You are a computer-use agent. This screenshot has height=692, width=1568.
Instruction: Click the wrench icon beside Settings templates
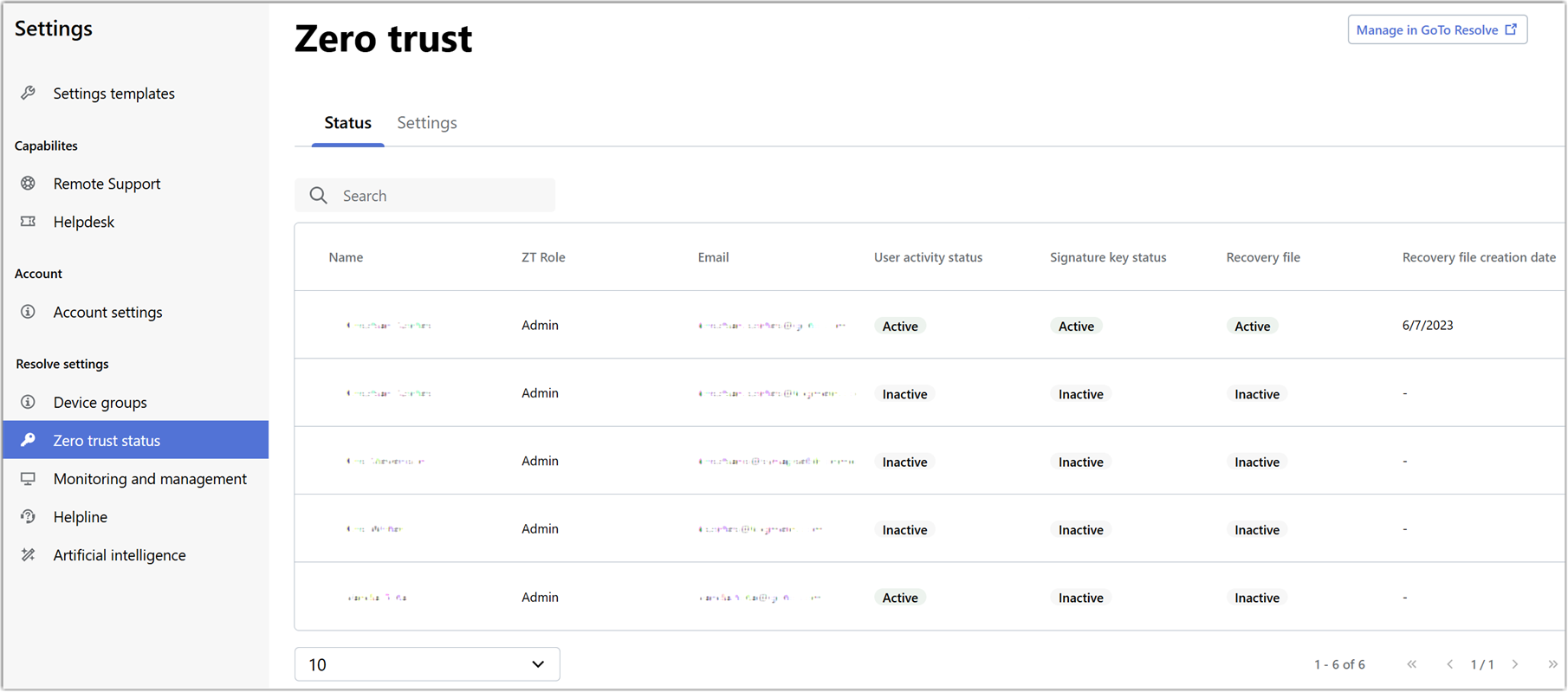[x=29, y=93]
